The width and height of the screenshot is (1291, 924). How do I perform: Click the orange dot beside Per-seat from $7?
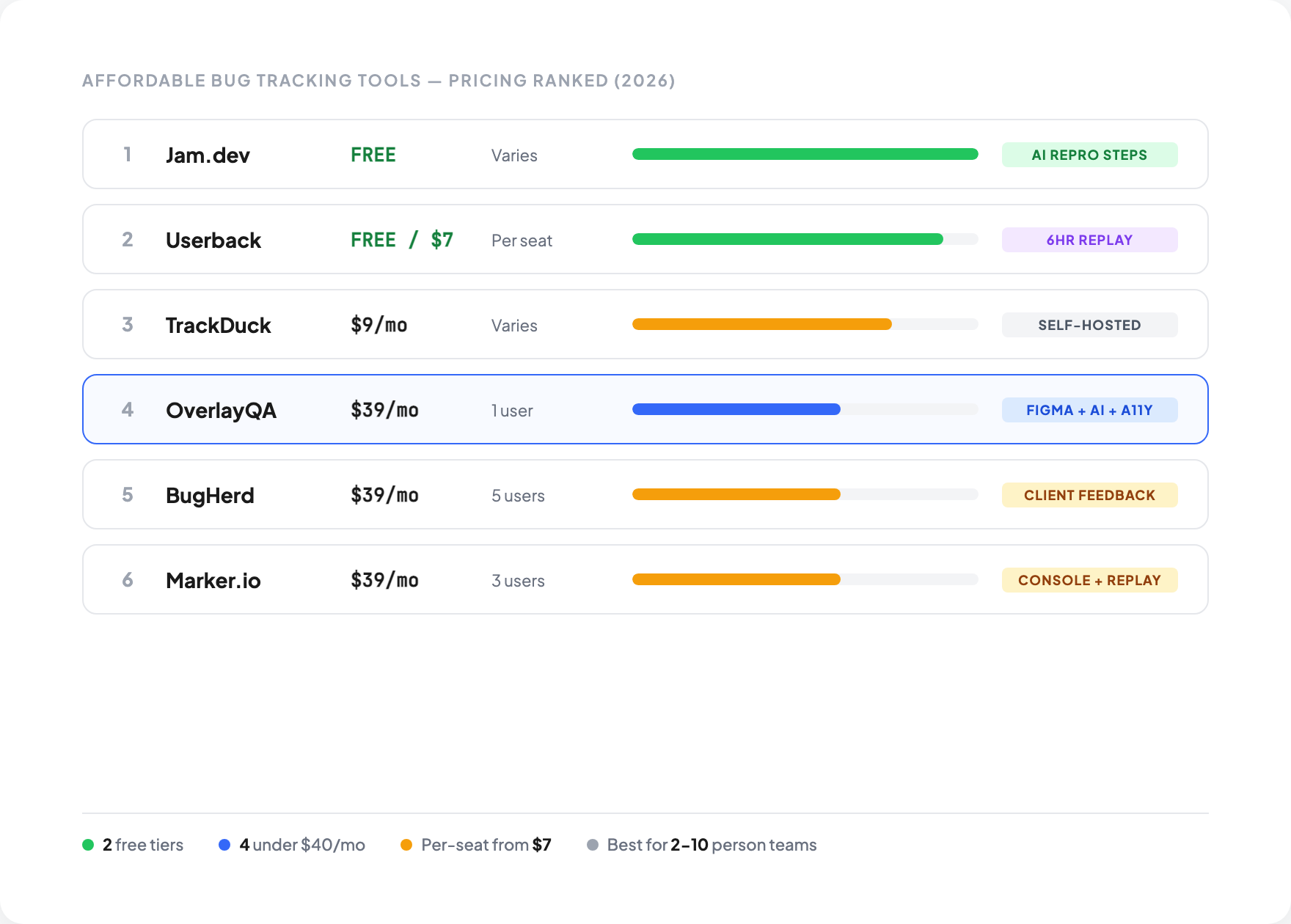(x=406, y=845)
